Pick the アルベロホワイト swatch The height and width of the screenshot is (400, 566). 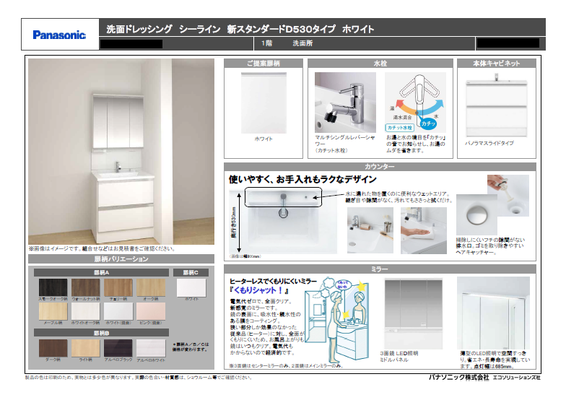[x=151, y=348]
